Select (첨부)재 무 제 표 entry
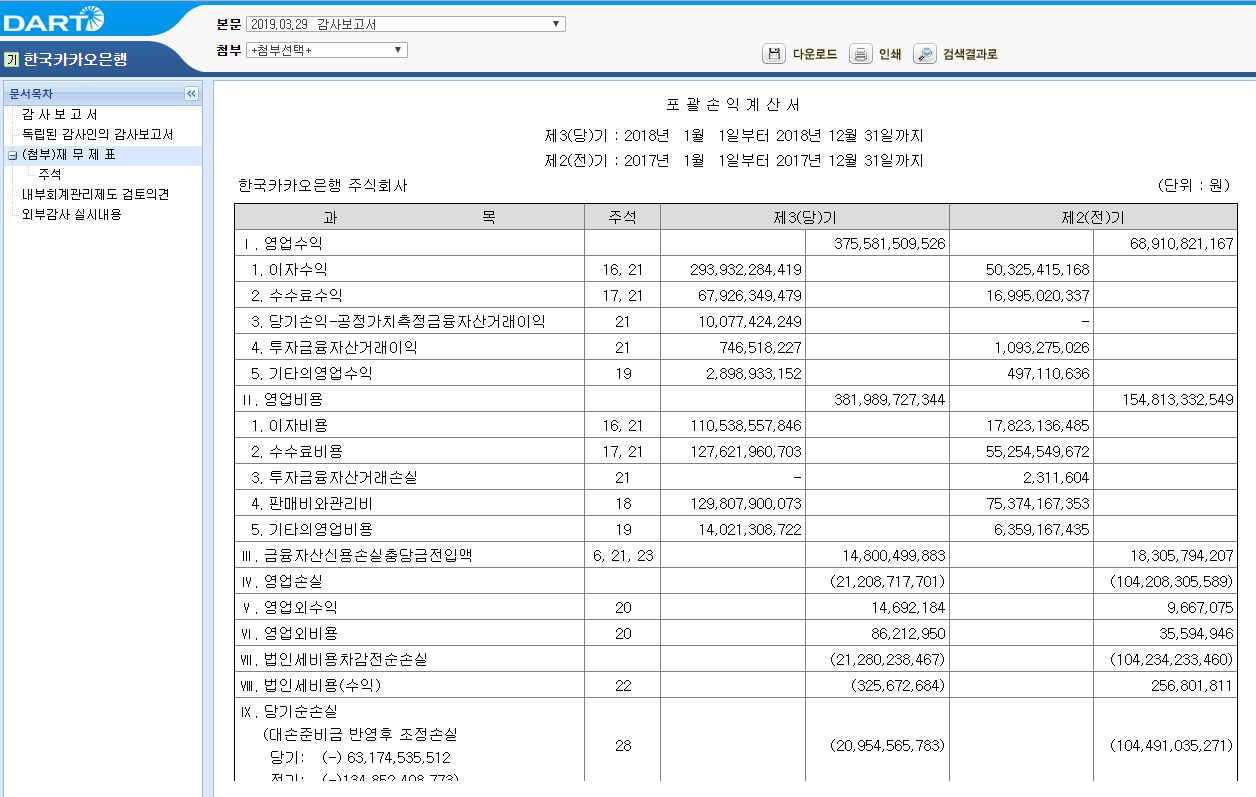 (x=68, y=155)
